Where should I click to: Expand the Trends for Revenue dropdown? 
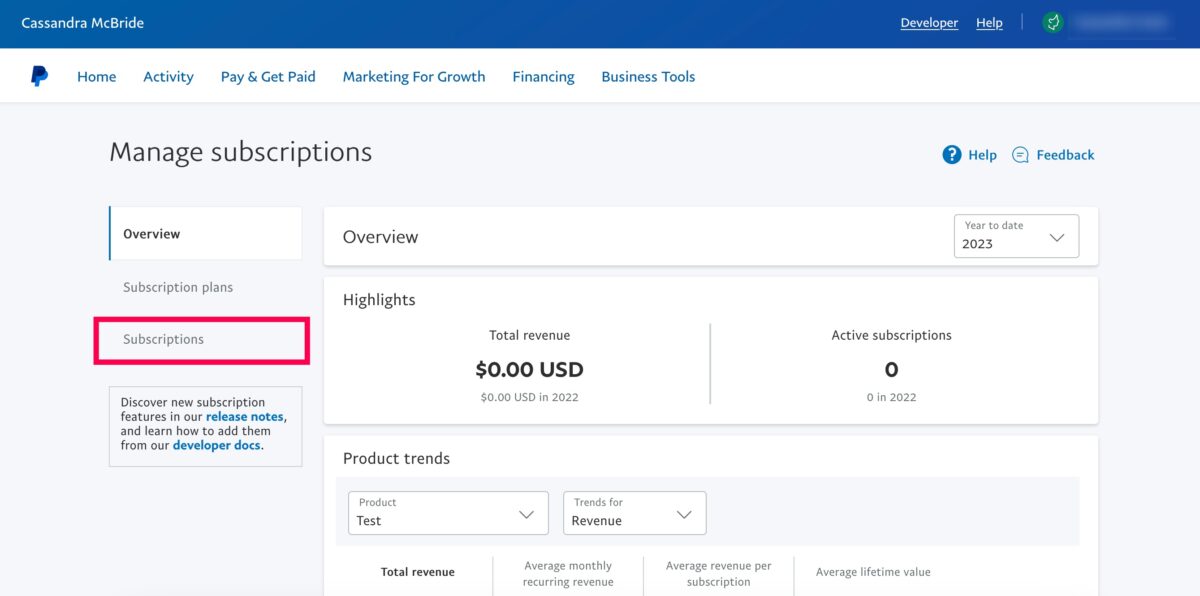634,513
